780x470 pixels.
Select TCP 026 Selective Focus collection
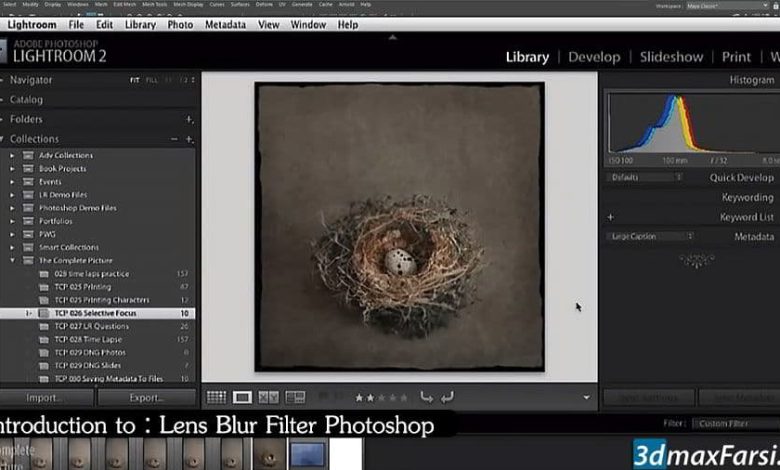98,313
